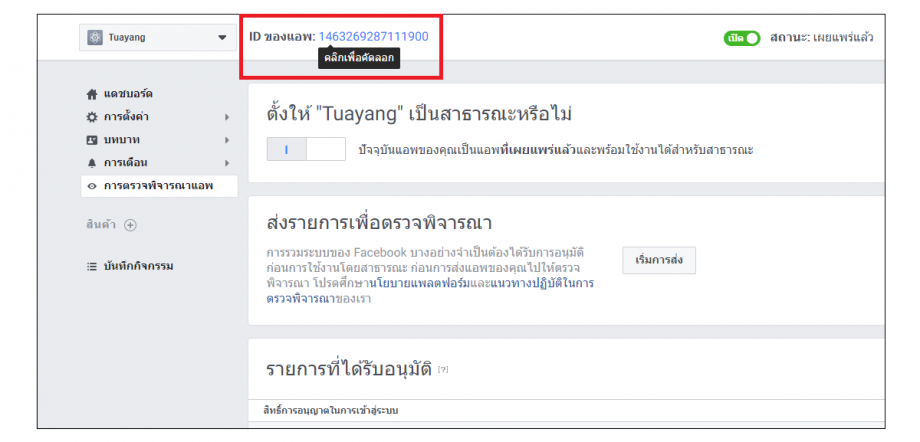
Task: Click the เริ่มการส่ง button
Action: (659, 260)
